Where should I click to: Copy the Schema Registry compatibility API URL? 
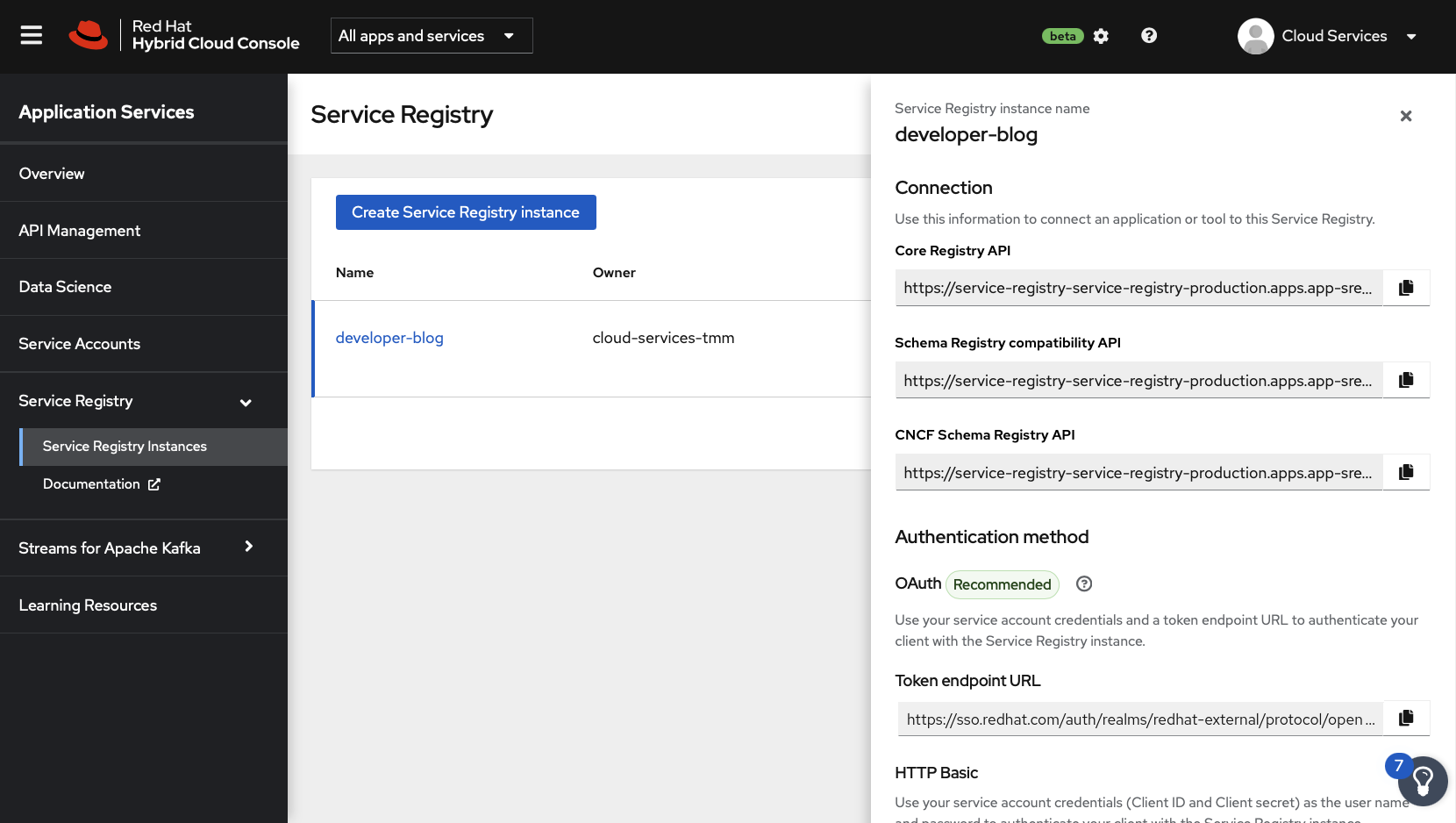pyautogui.click(x=1406, y=379)
